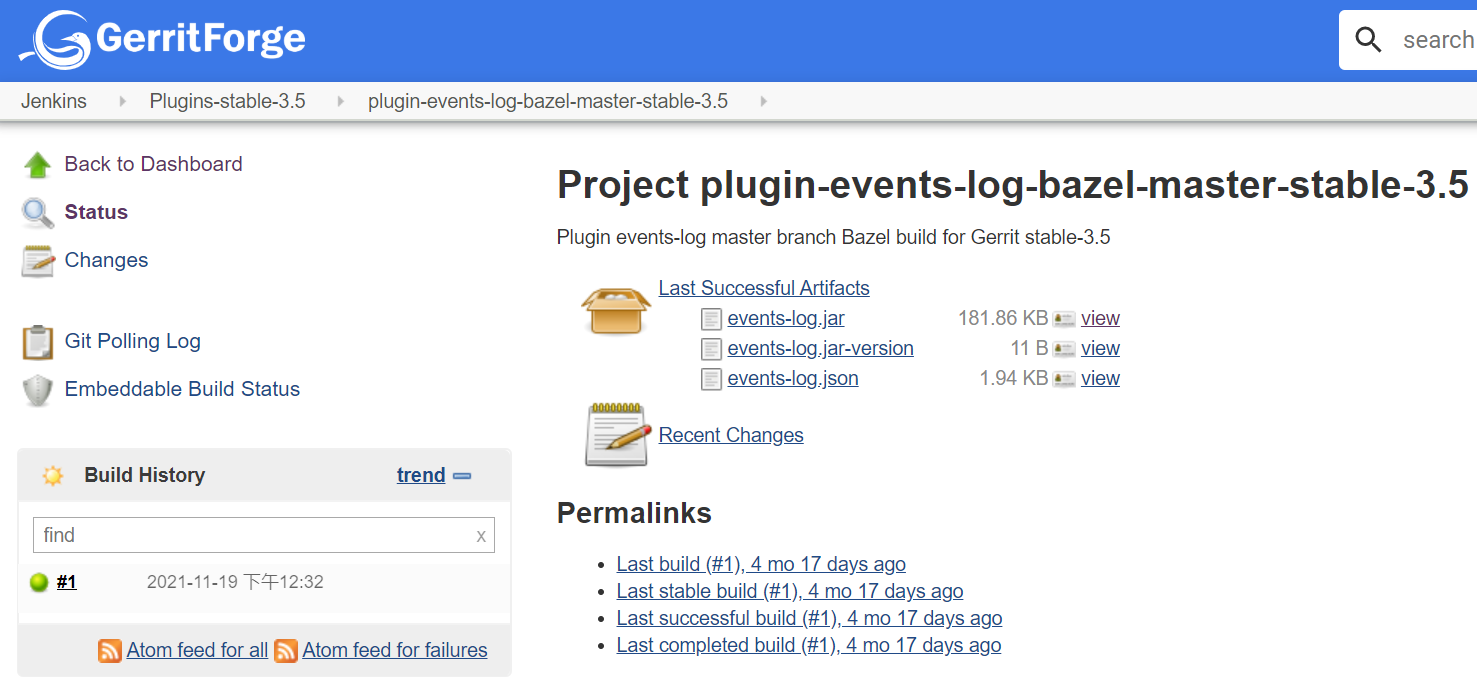The height and width of the screenshot is (694, 1477).
Task: Click the green up-arrow Back to Dashboard icon
Action: pos(38,165)
